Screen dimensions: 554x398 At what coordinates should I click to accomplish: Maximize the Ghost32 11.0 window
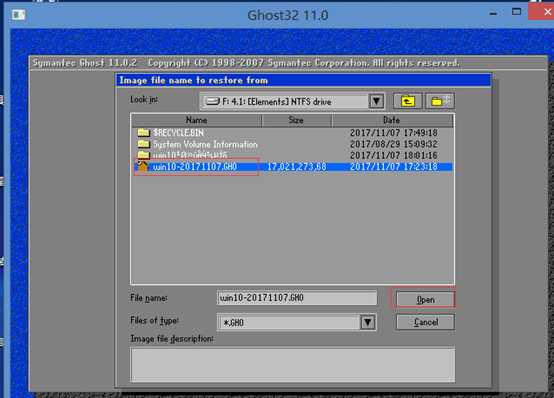(x=516, y=12)
